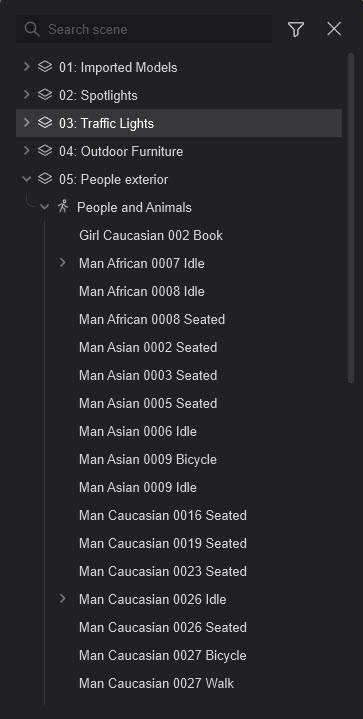This screenshot has width=363, height=719.
Task: Select Man Caucasian 0027 Walk
Action: 156,683
